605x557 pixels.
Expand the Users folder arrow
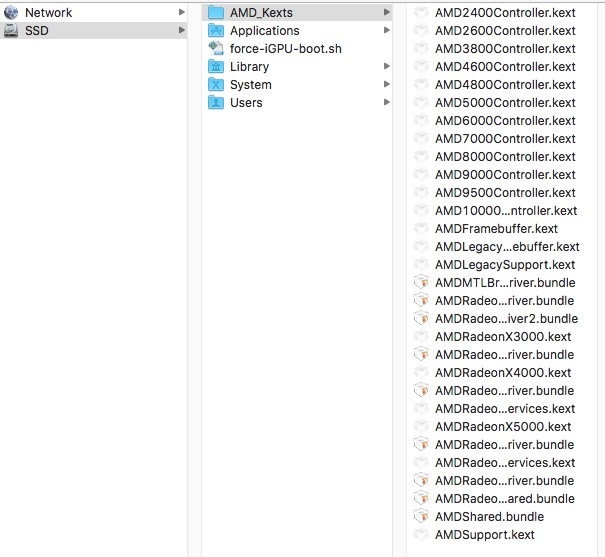point(387,102)
